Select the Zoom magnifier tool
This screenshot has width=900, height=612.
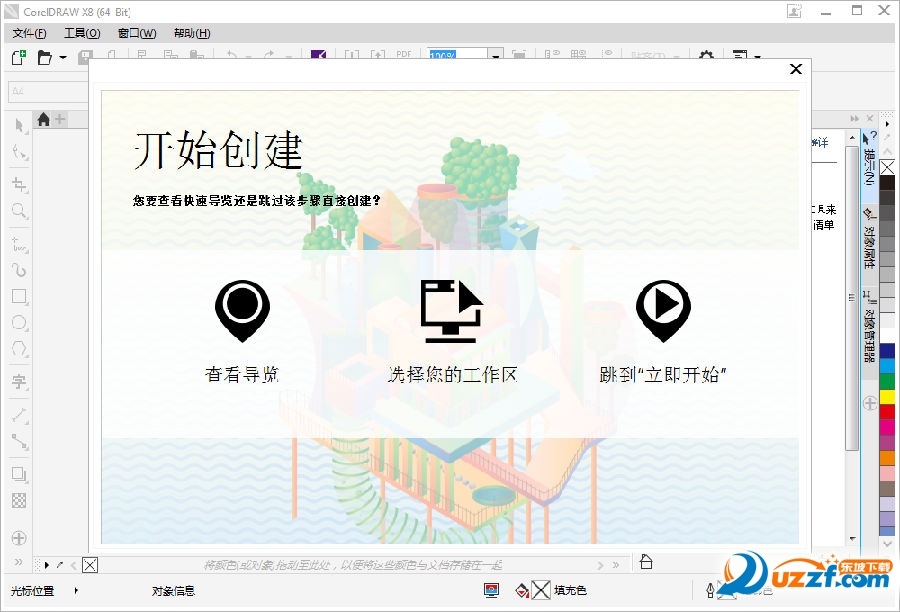19,211
